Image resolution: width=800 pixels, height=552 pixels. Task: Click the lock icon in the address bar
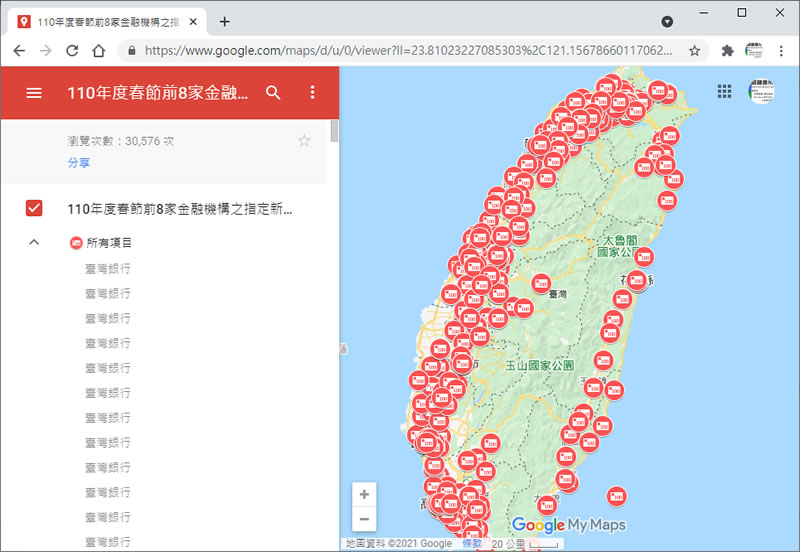132,51
